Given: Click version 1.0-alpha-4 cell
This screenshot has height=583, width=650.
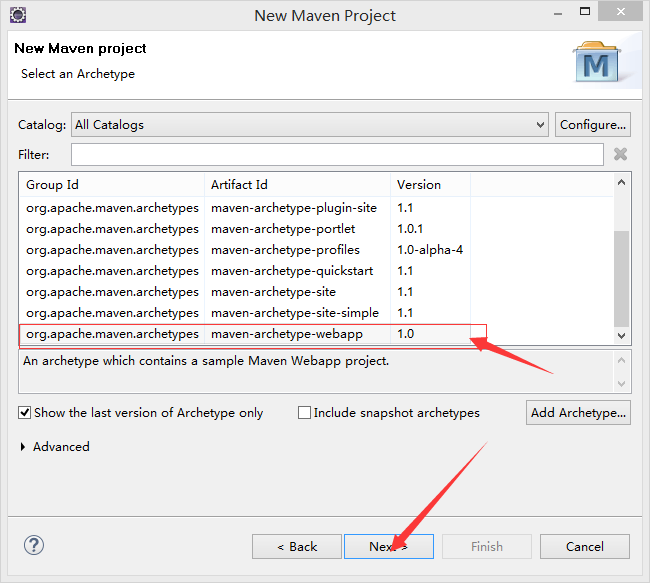Looking at the screenshot, I should (430, 250).
